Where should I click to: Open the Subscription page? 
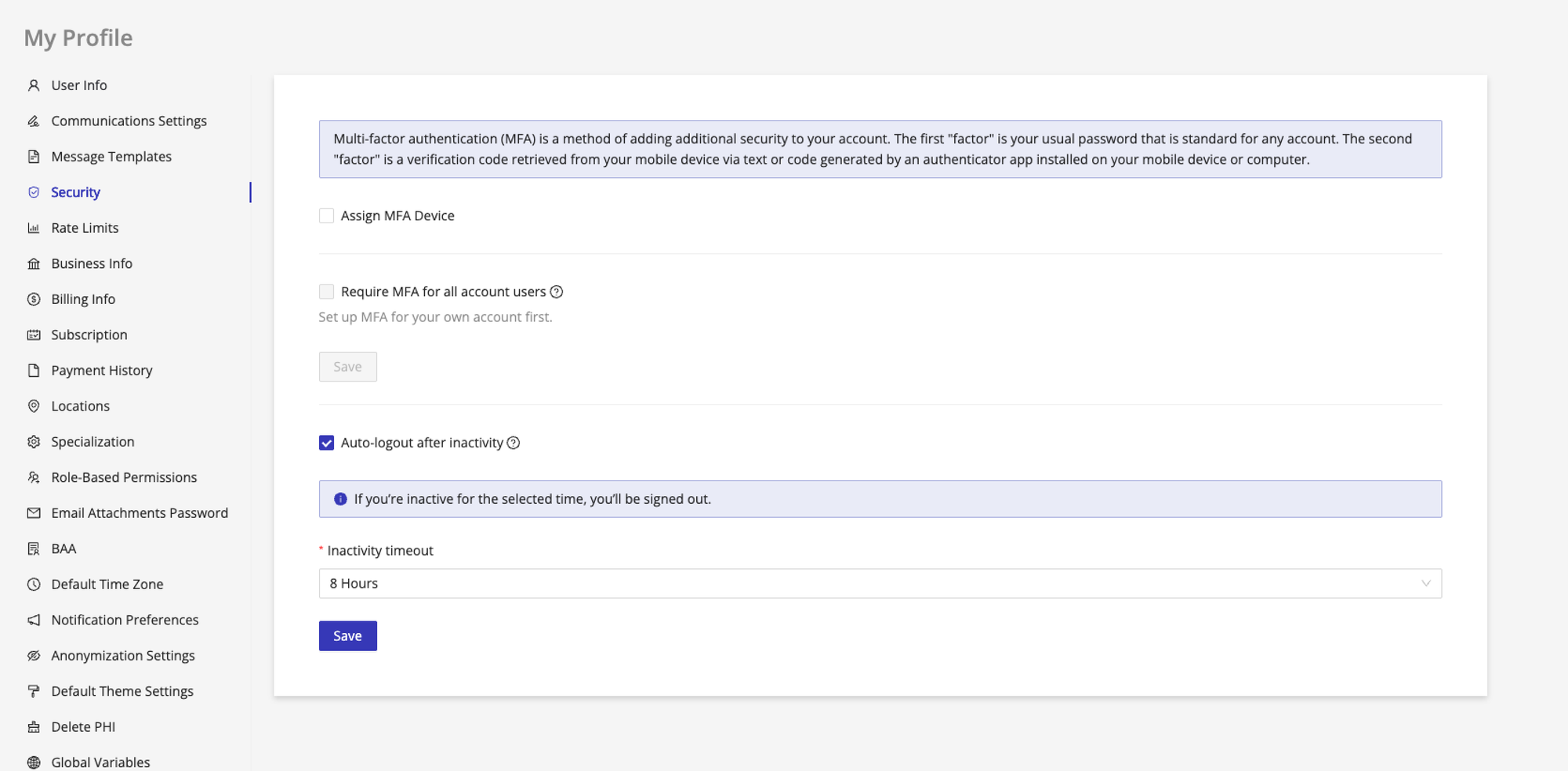89,335
